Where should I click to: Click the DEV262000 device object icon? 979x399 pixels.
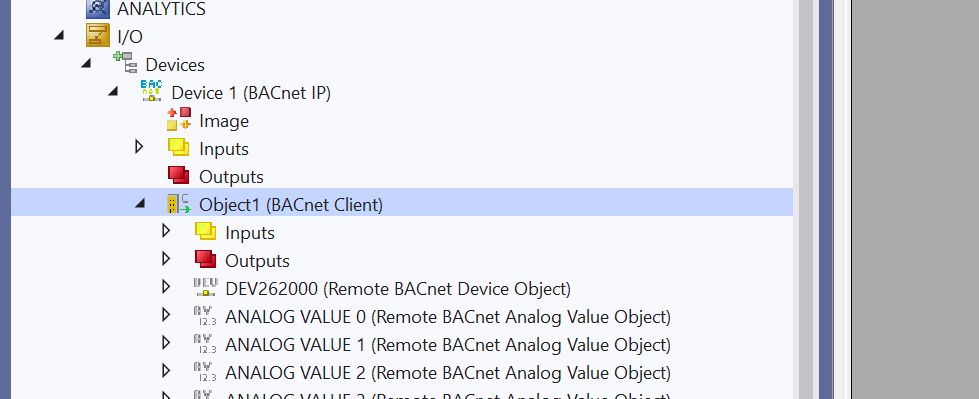coord(205,287)
